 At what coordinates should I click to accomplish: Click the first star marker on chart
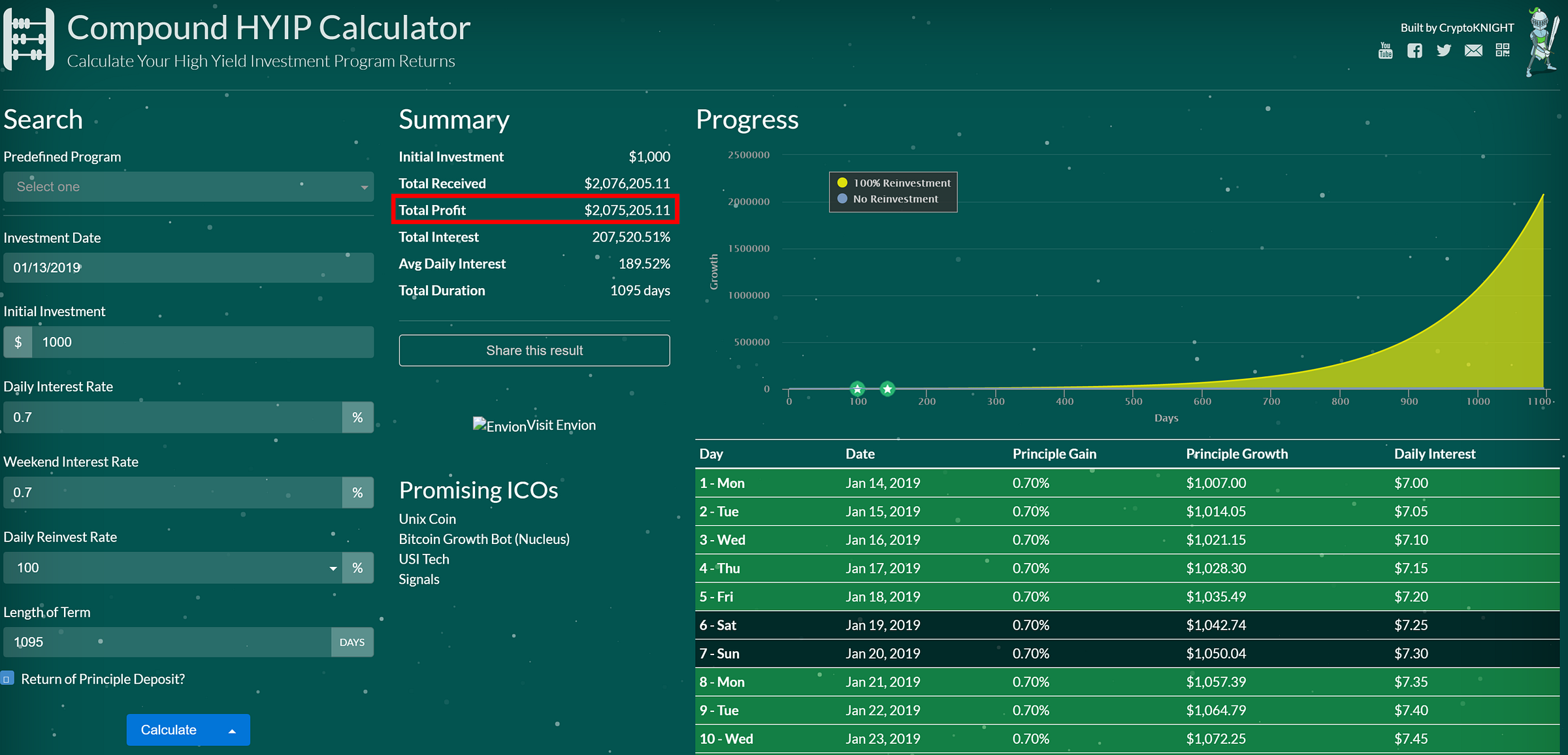[857, 389]
